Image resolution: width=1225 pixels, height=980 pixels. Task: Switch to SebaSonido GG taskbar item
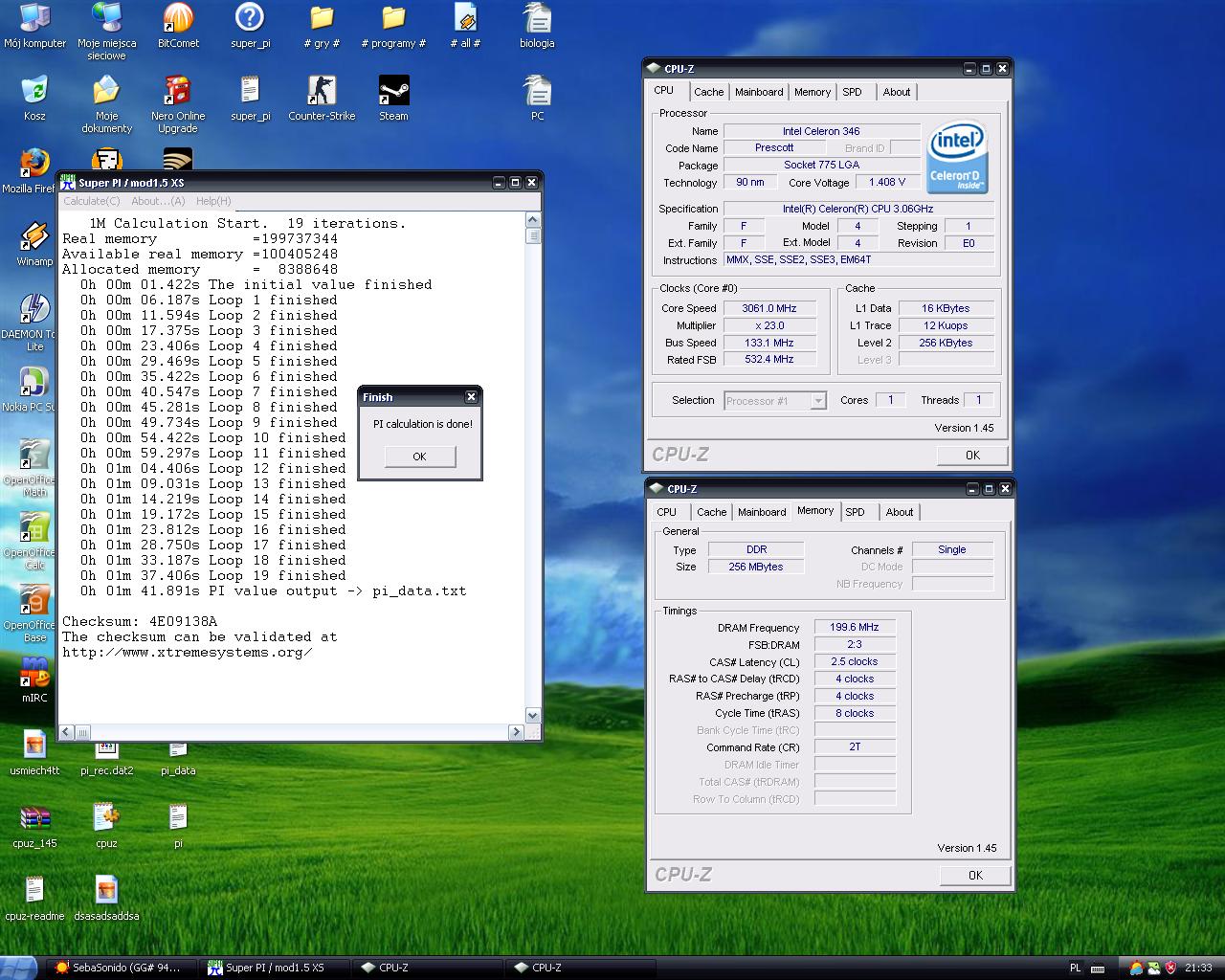123,968
